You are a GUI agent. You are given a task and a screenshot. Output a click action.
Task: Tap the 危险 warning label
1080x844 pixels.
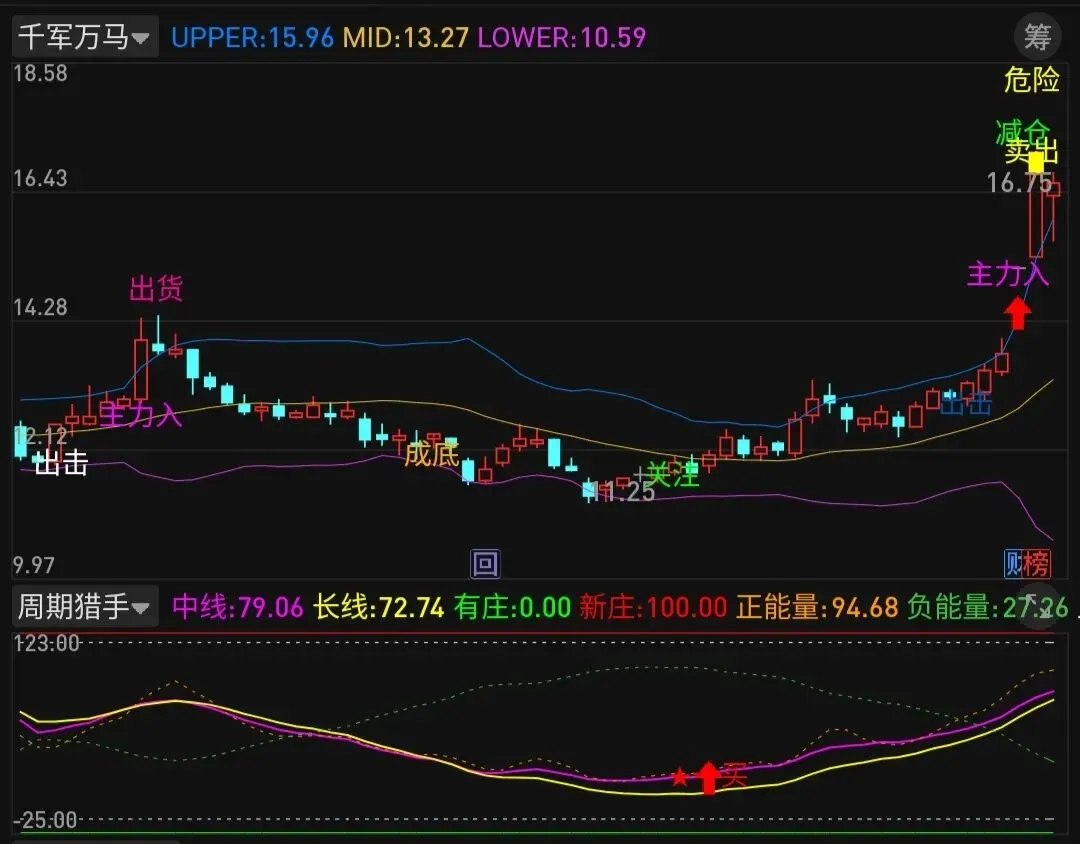(x=1032, y=79)
